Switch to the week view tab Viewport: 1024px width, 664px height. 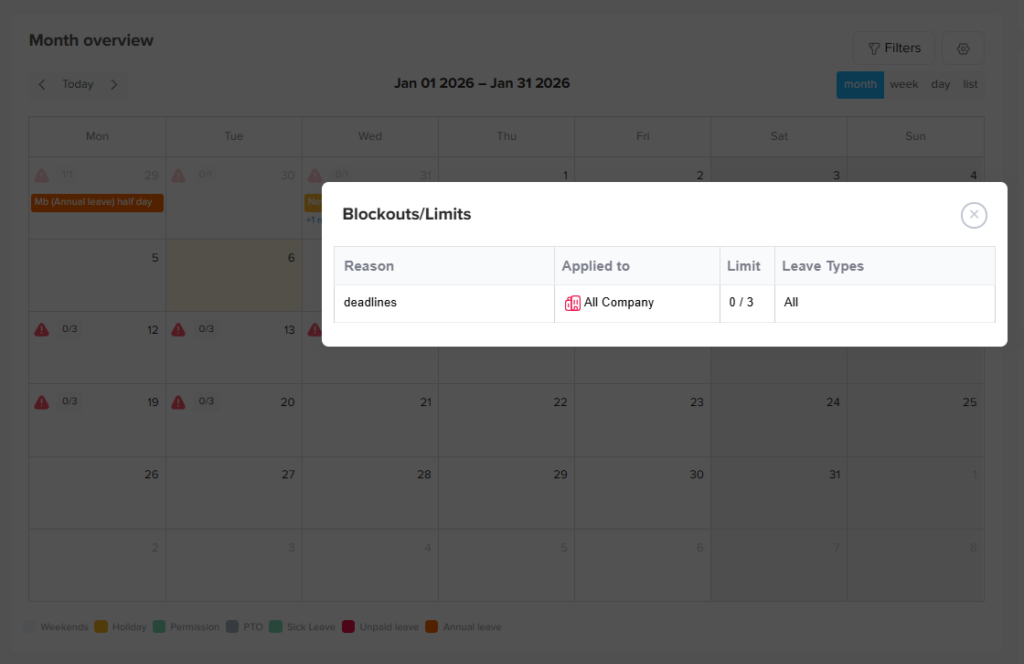pos(904,85)
